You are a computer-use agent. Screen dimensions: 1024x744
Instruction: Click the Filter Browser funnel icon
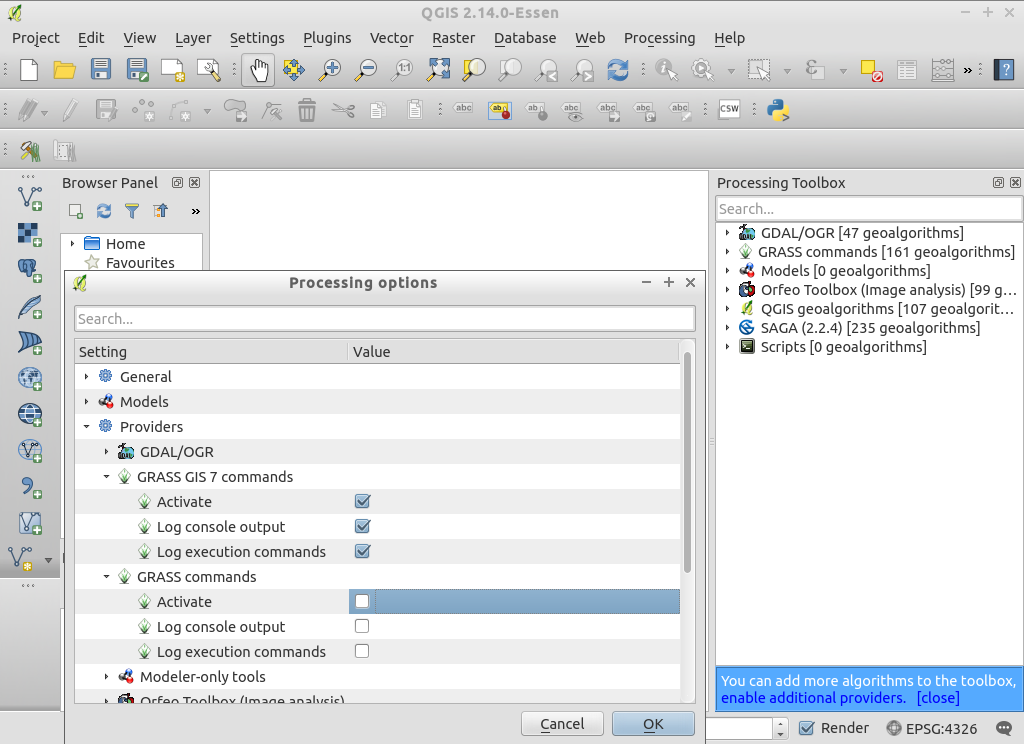coord(132,211)
